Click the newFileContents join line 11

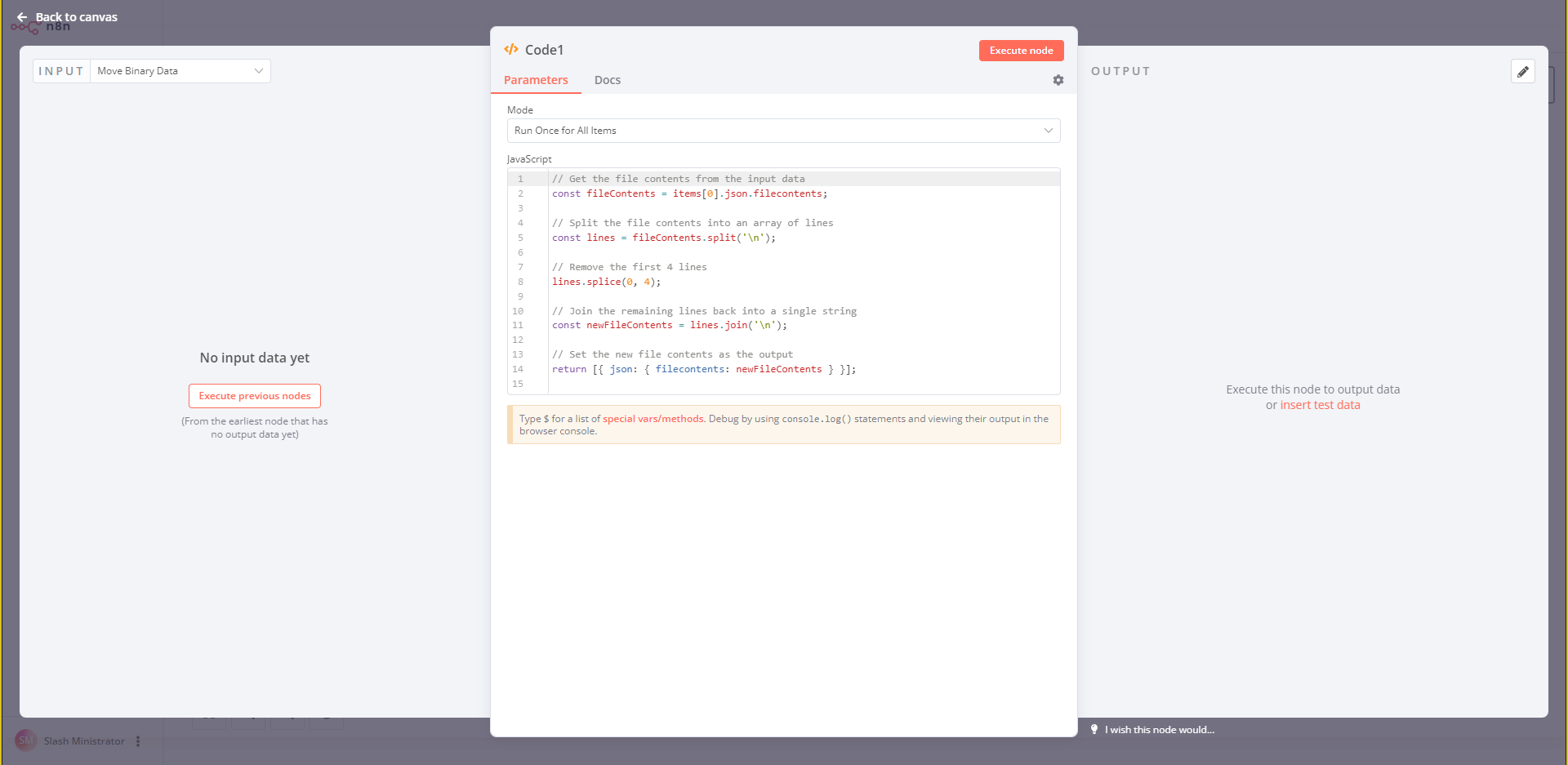pos(670,325)
